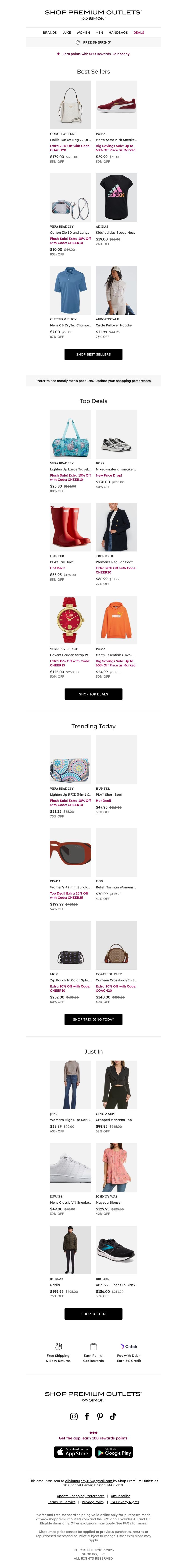The height and width of the screenshot is (1568, 187).
Task: Click the Shop Trending Today button
Action: [93, 1019]
